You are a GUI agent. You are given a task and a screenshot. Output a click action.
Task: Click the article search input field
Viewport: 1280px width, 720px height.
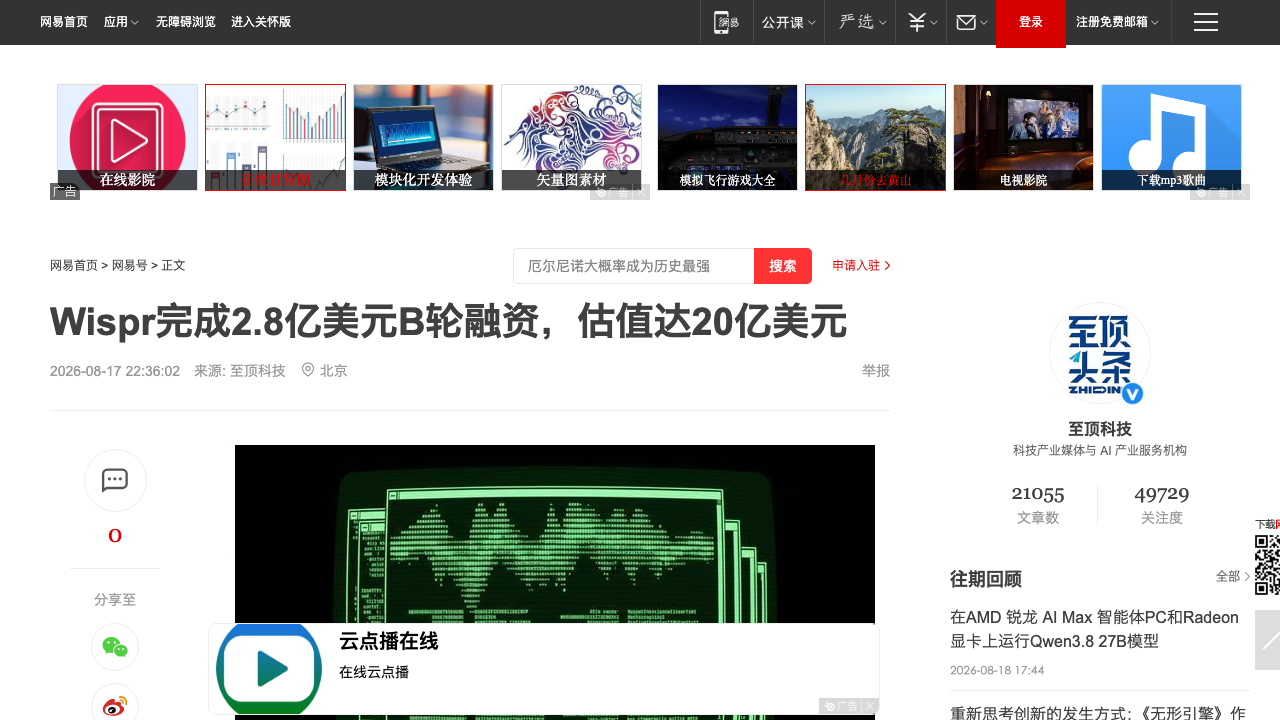pos(634,266)
